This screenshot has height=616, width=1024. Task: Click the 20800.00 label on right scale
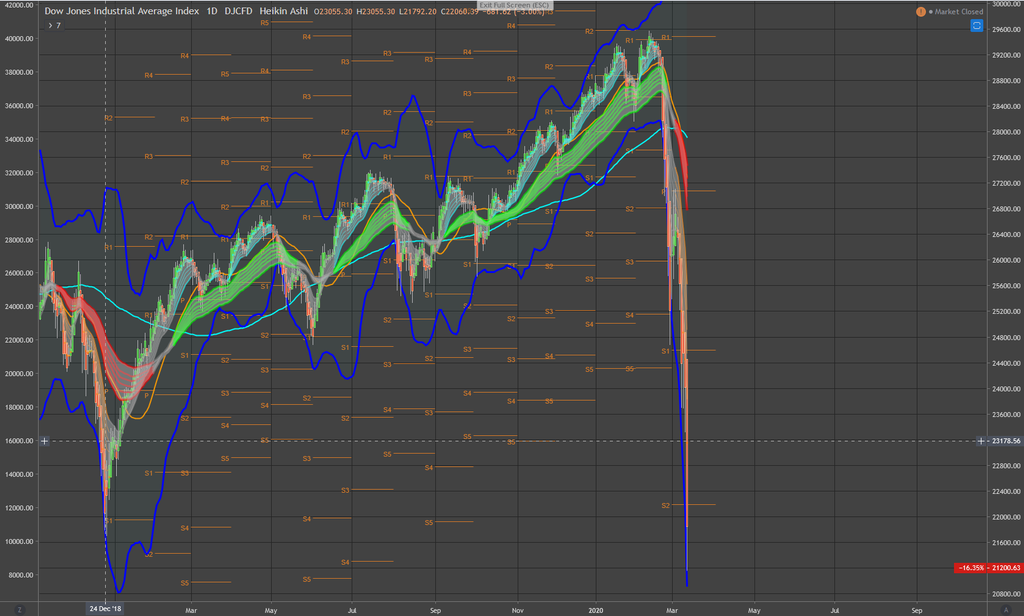[x=1006, y=594]
